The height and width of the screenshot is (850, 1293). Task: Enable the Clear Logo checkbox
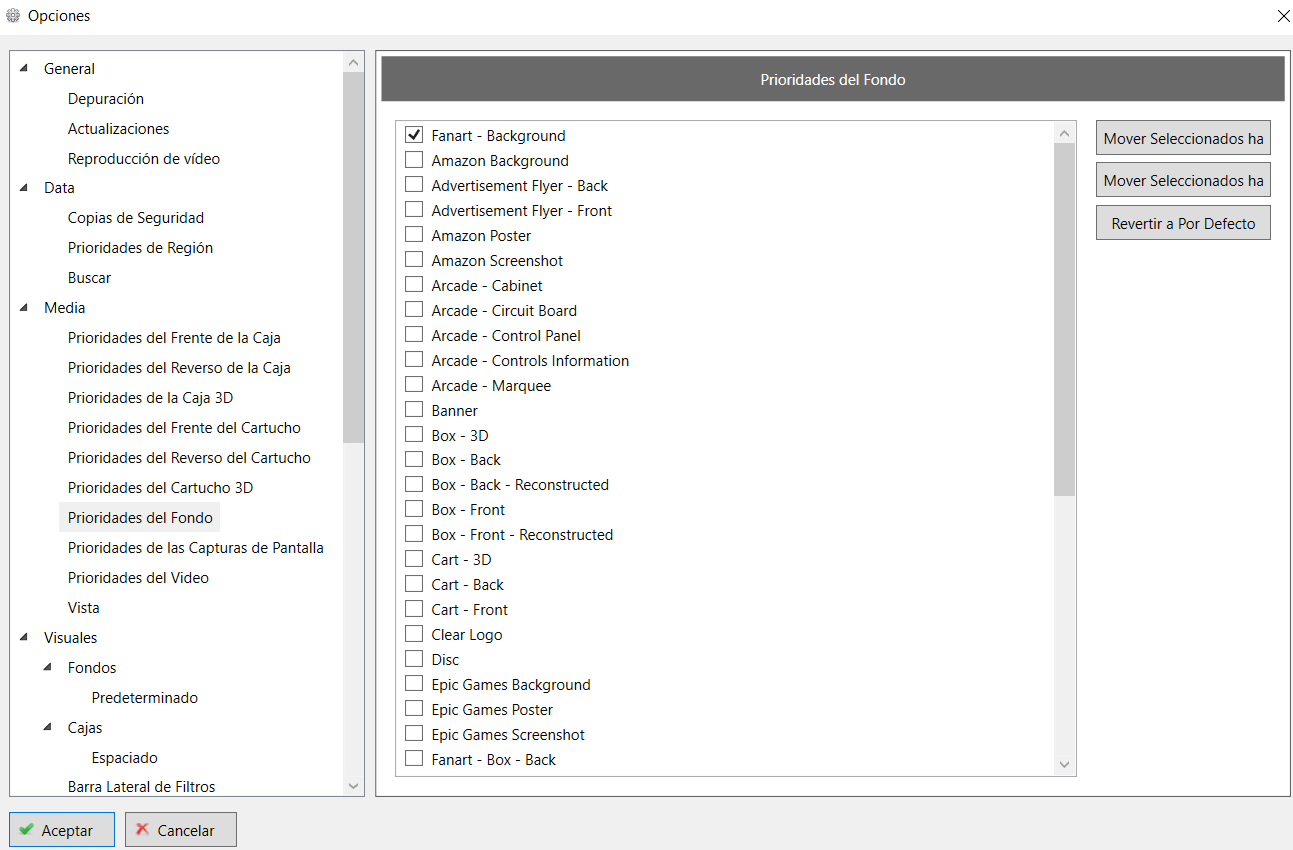click(414, 634)
